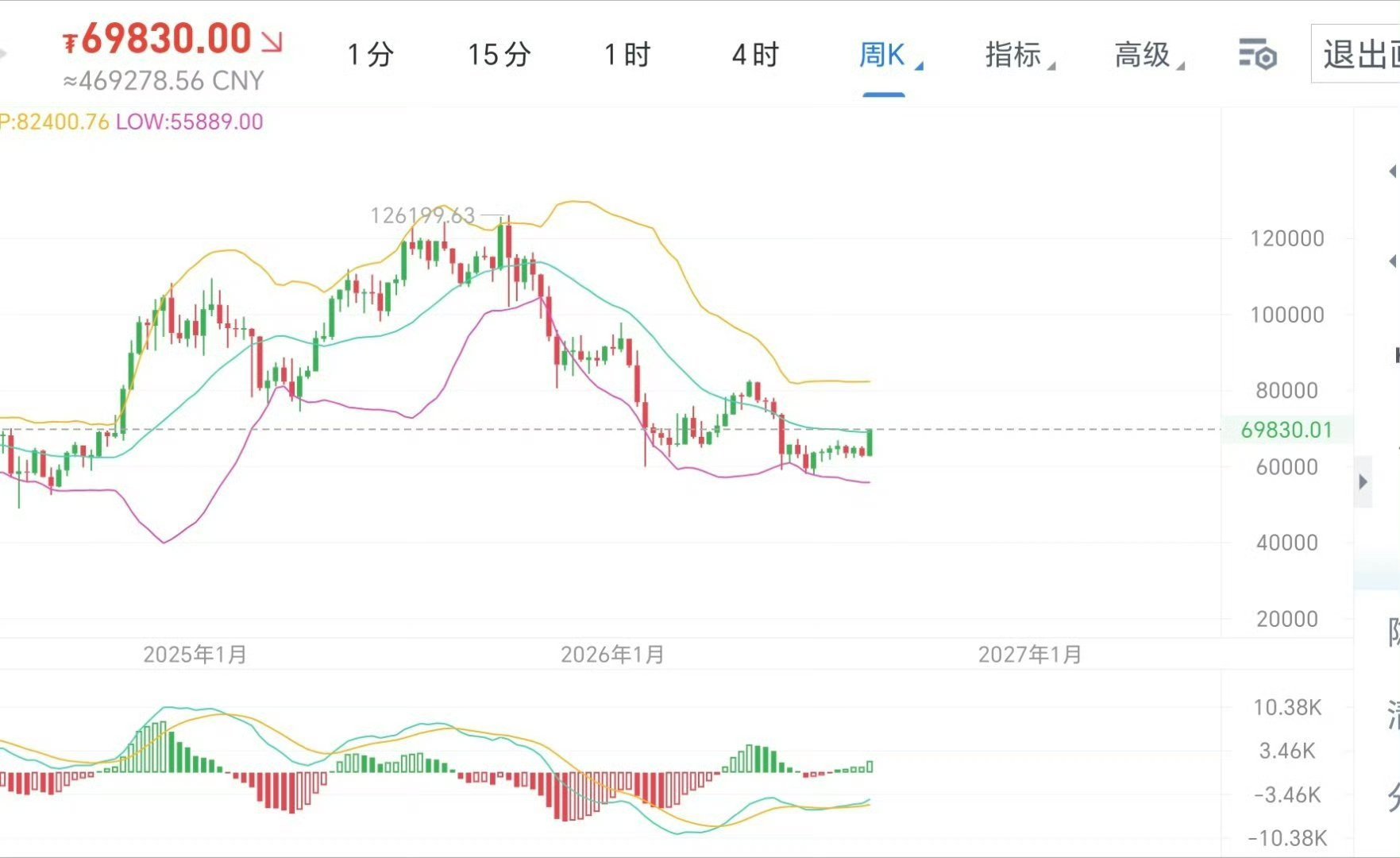Click the 20000 price axis label
1400x858 pixels.
point(1287,619)
